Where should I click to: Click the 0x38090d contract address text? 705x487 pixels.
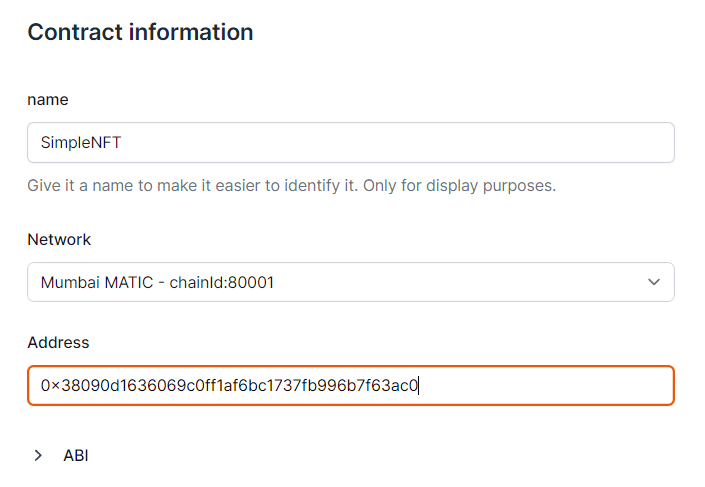(x=230, y=386)
